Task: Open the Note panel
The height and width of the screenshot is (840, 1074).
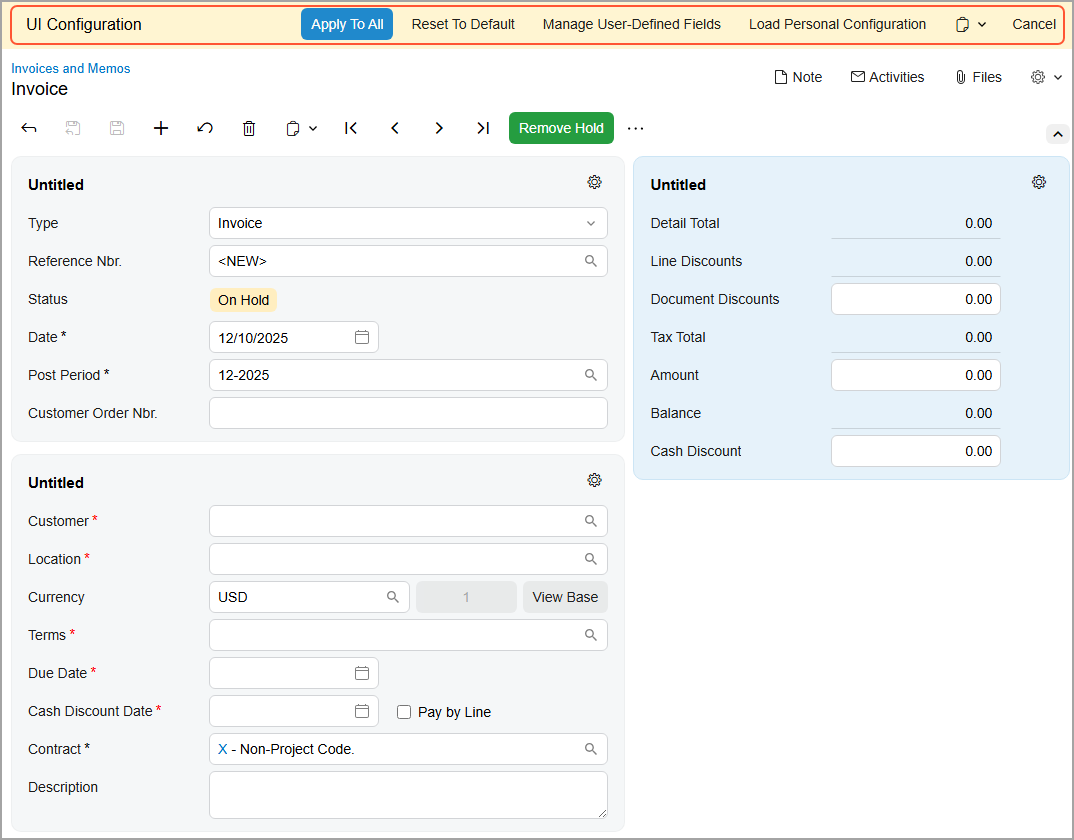Action: tap(798, 77)
